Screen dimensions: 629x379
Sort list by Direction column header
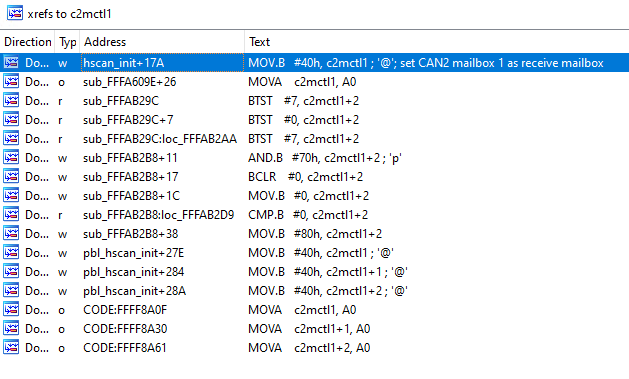pos(27,42)
